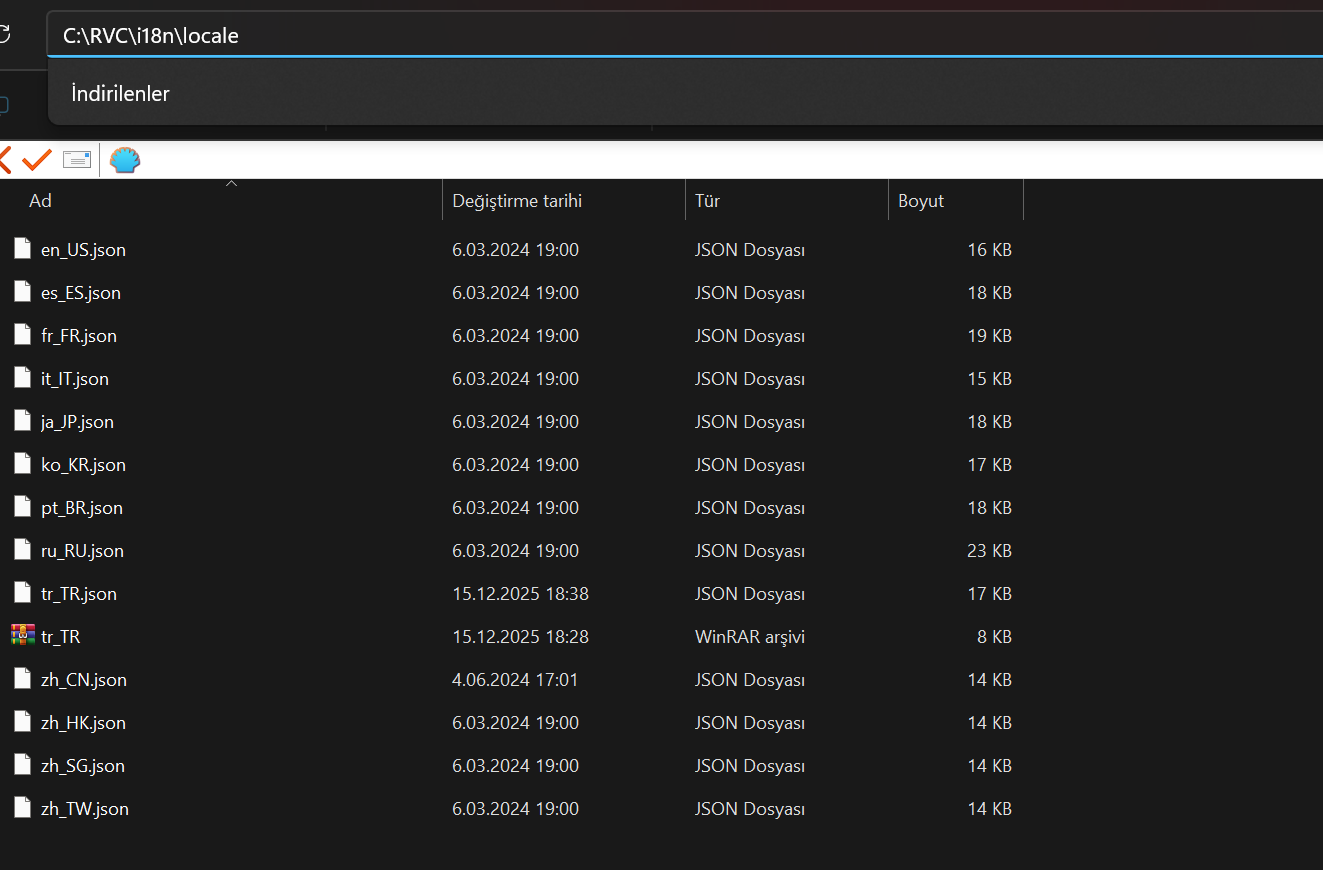Select the tr_TR archive file name
Image resolution: width=1323 pixels, height=870 pixels.
point(60,637)
